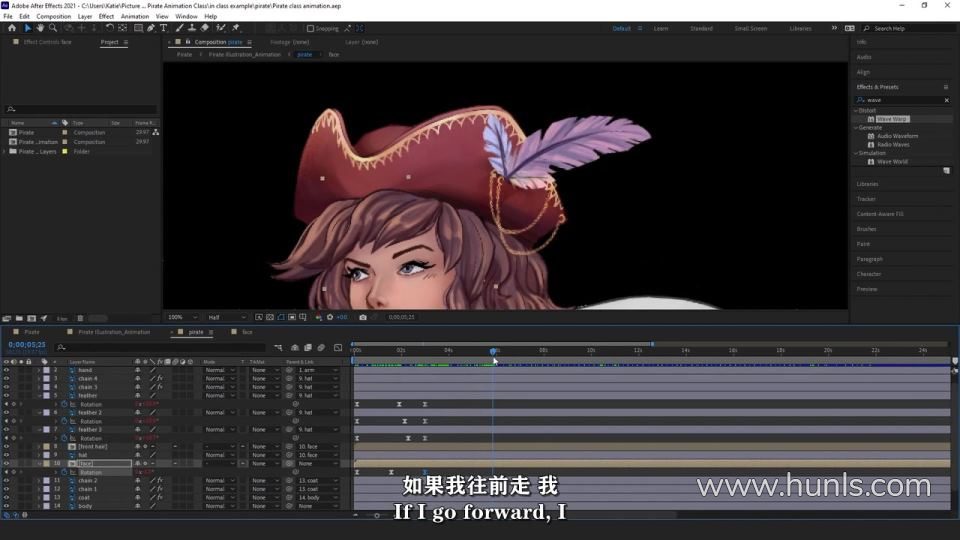Open the Composition menu
Image resolution: width=960 pixels, height=540 pixels.
tap(53, 17)
